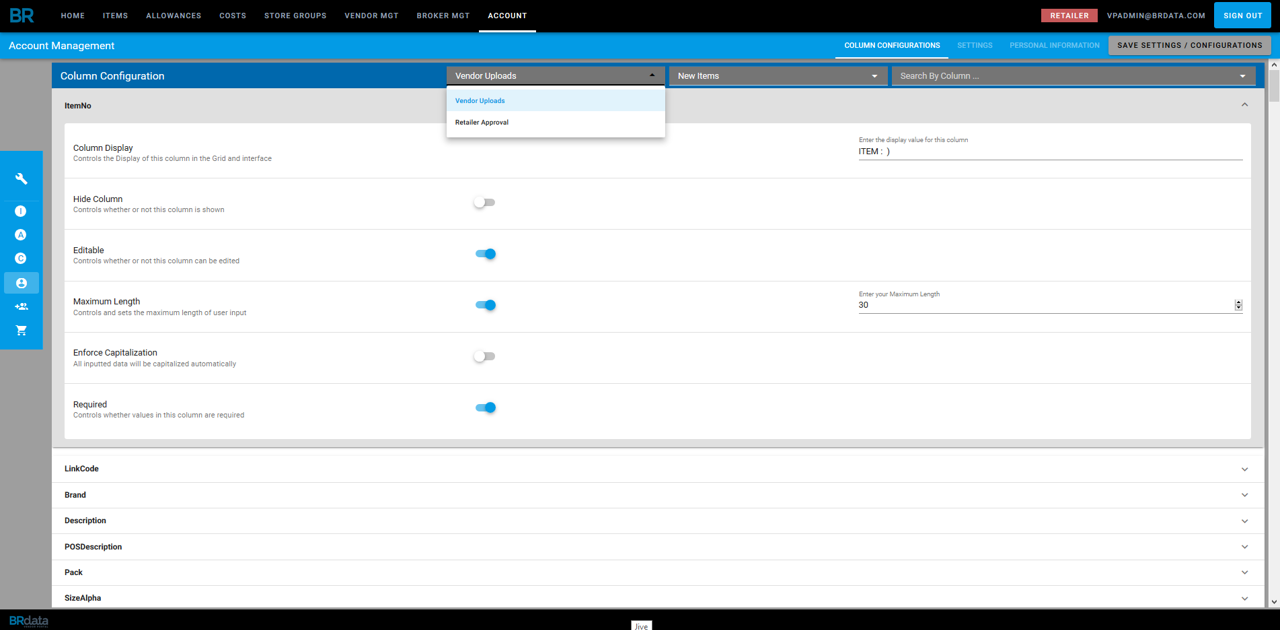Viewport: 1280px width, 630px height.
Task: Click the Account Management heading
Action: pos(61,46)
